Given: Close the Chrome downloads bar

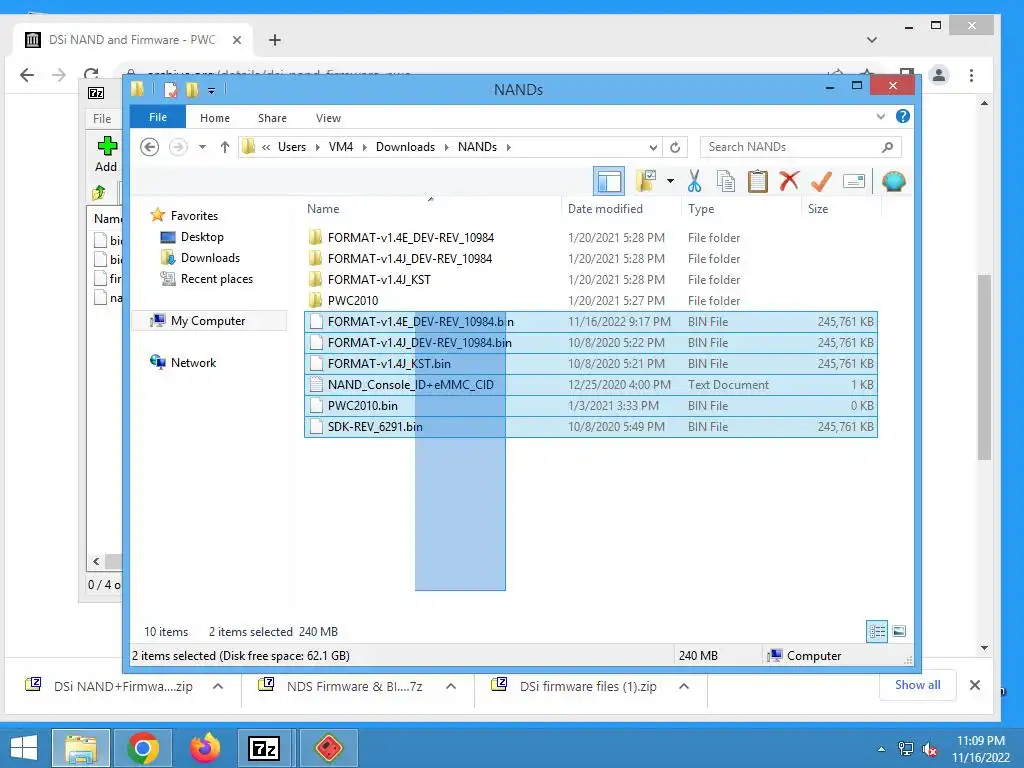Looking at the screenshot, I should click(x=974, y=685).
